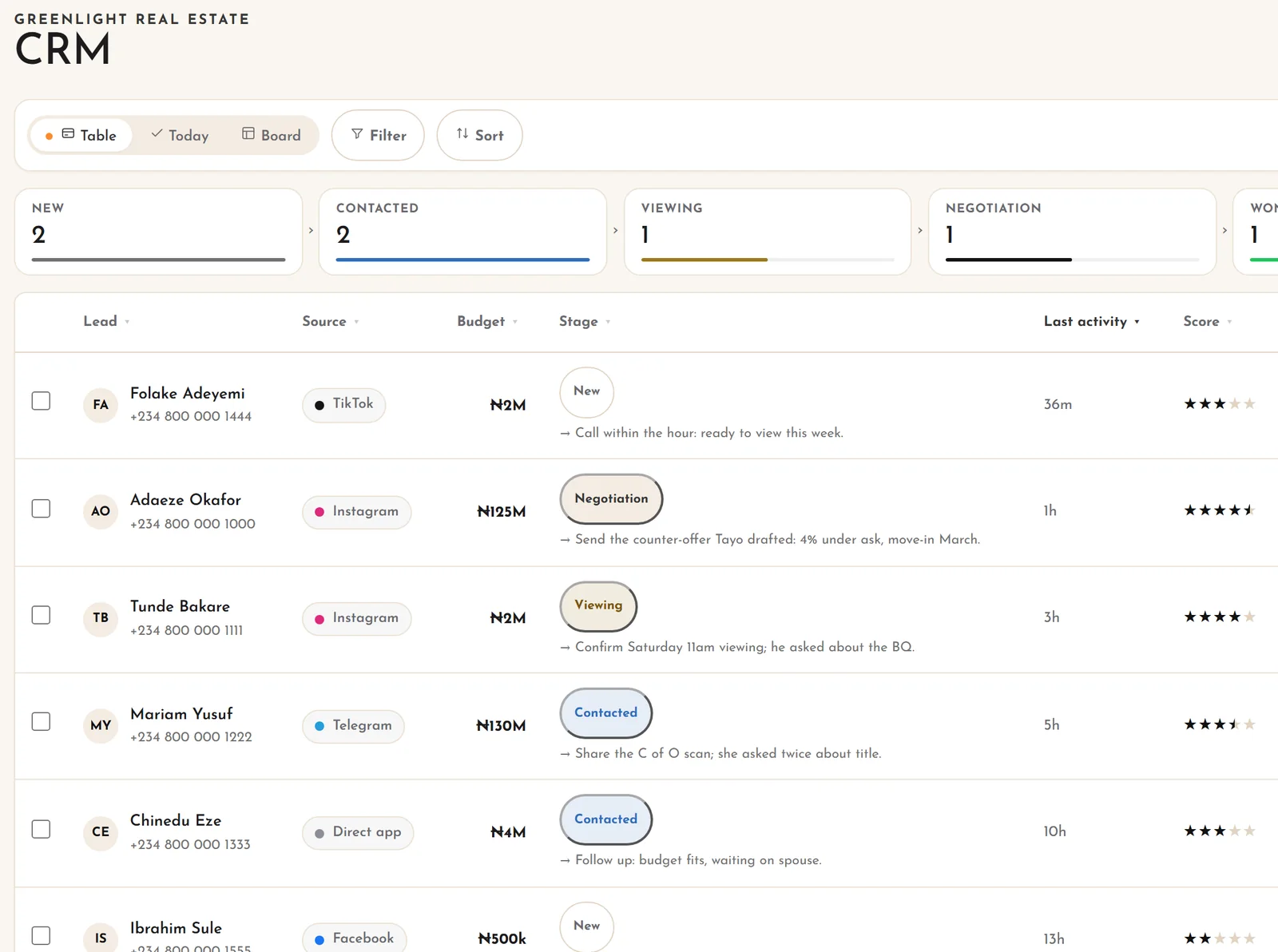The width and height of the screenshot is (1278, 952).
Task: Sort by Lead column header
Action: (106, 321)
